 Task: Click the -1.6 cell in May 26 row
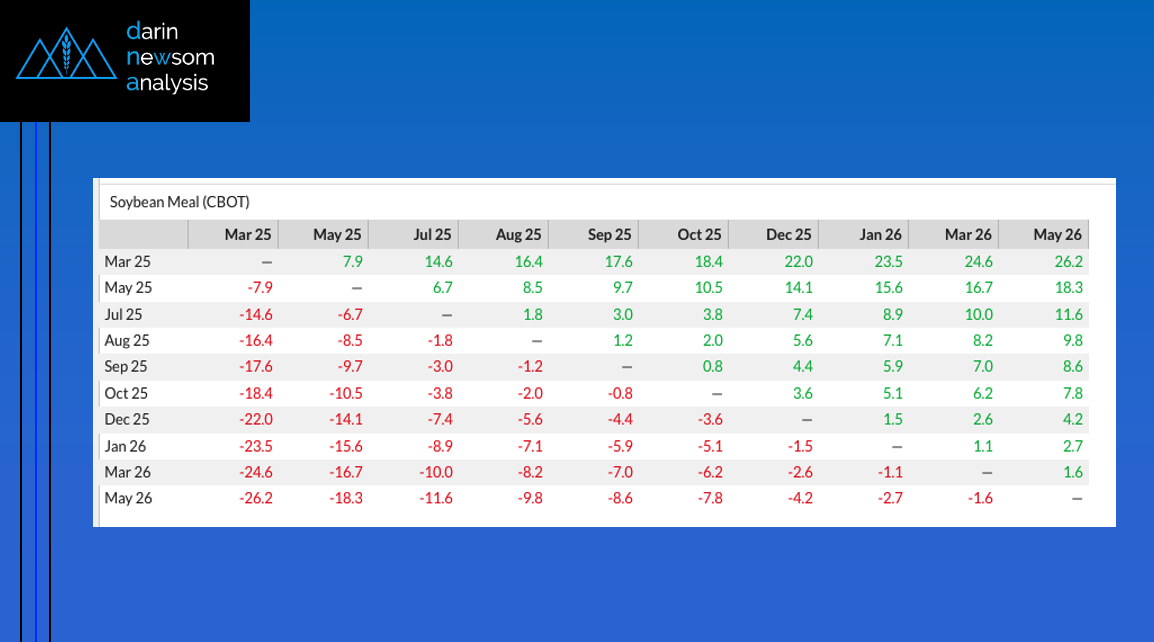[980, 498]
